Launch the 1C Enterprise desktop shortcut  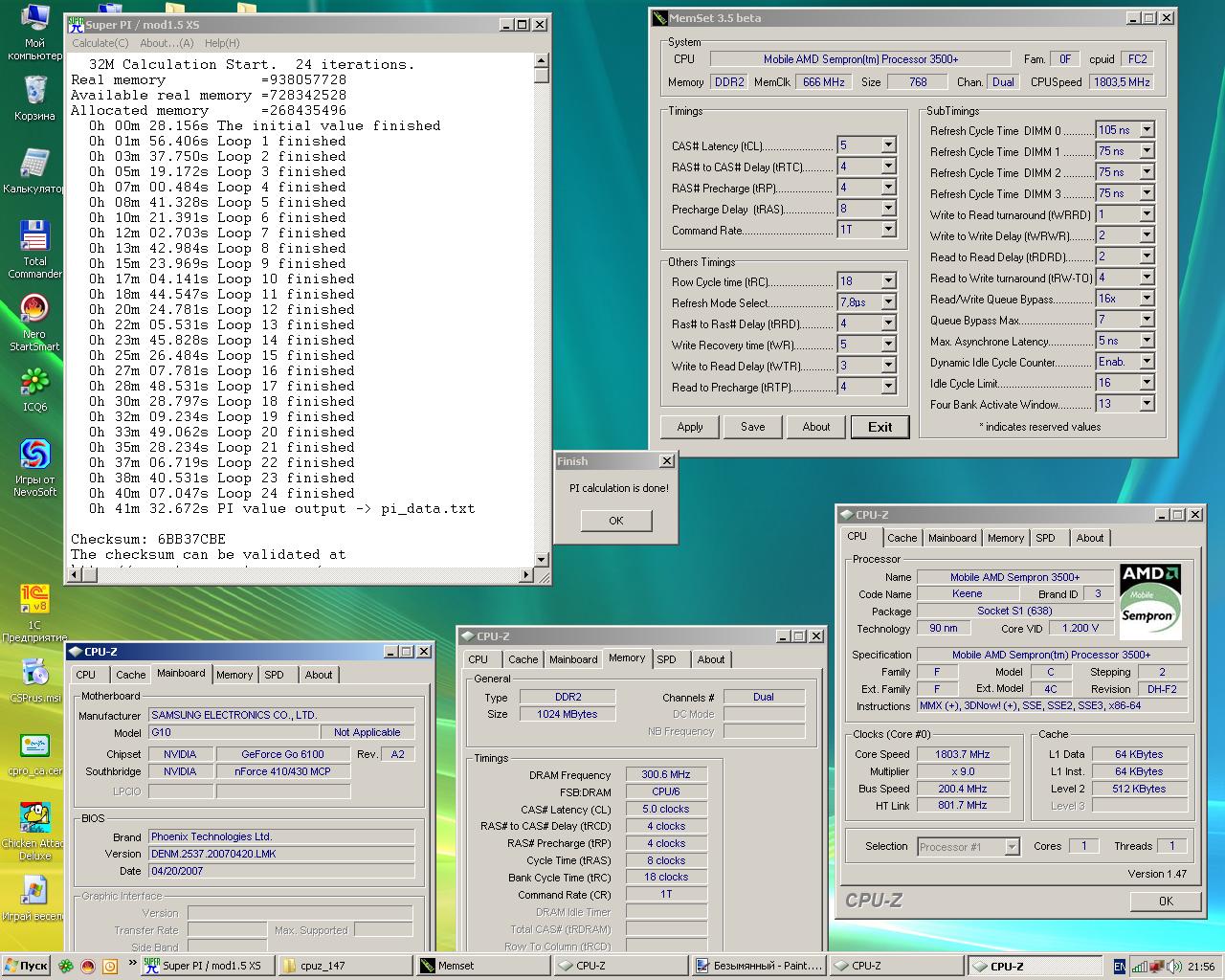point(34,613)
